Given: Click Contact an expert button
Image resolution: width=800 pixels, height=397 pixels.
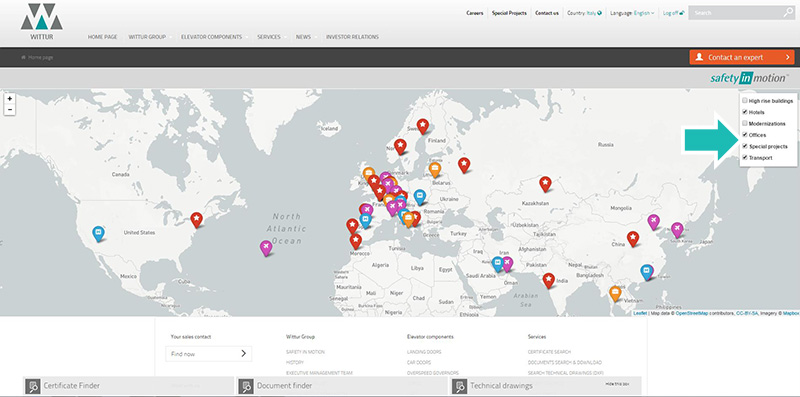Looking at the screenshot, I should [x=742, y=57].
